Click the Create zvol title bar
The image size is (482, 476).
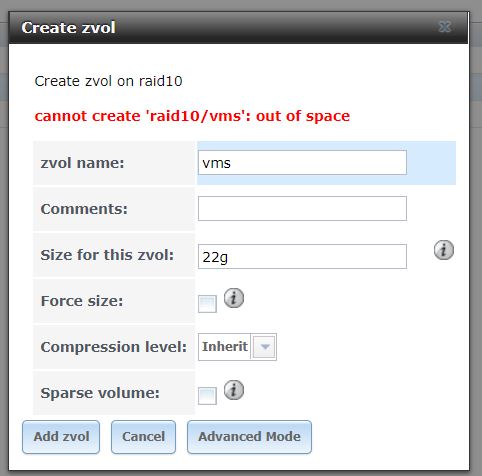pos(238,28)
